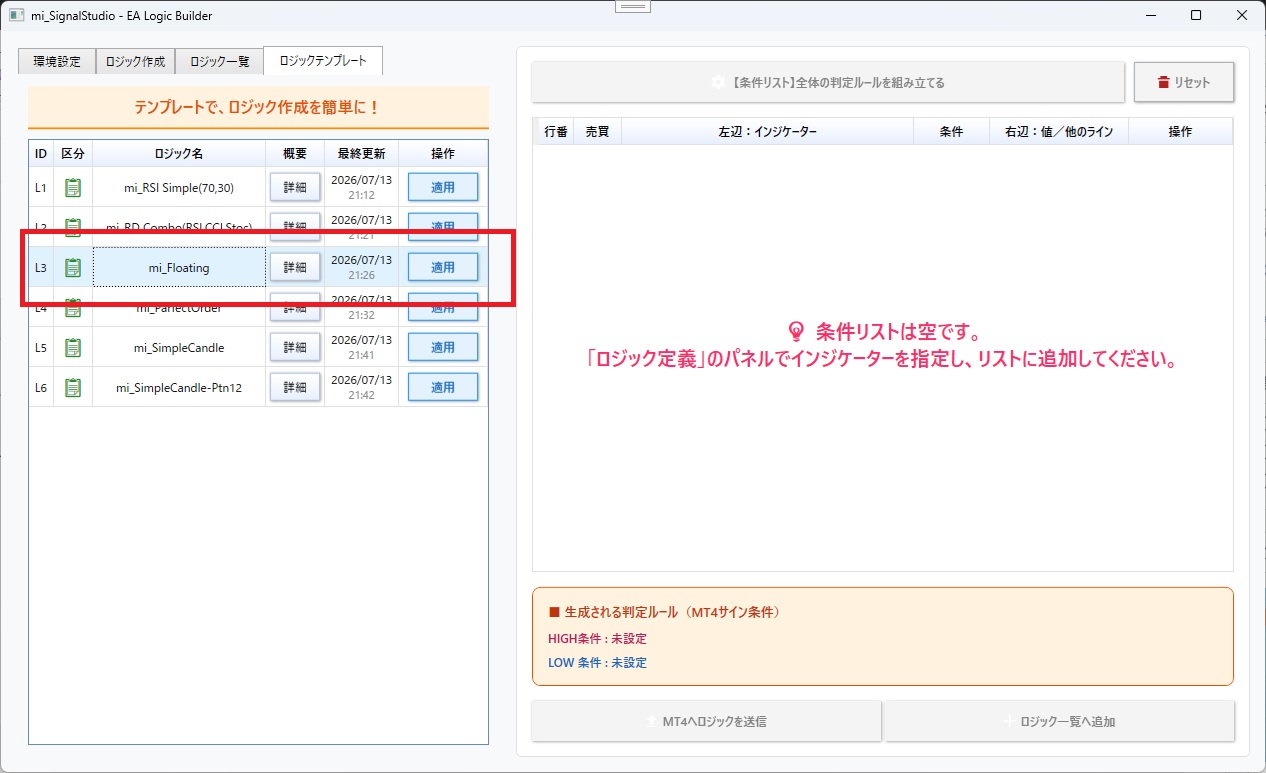Select the mi_Floating logic name cell
The height and width of the screenshot is (773, 1266).
[x=179, y=267]
